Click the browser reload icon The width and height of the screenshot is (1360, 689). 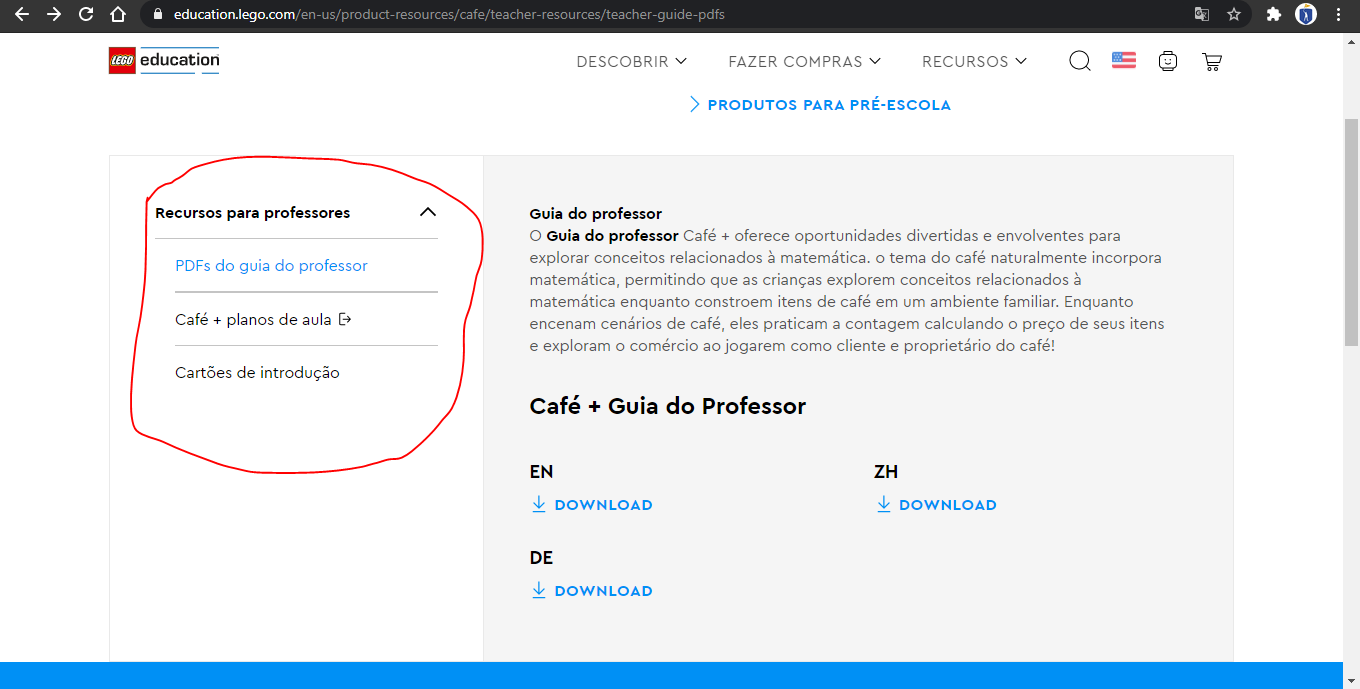click(x=86, y=15)
